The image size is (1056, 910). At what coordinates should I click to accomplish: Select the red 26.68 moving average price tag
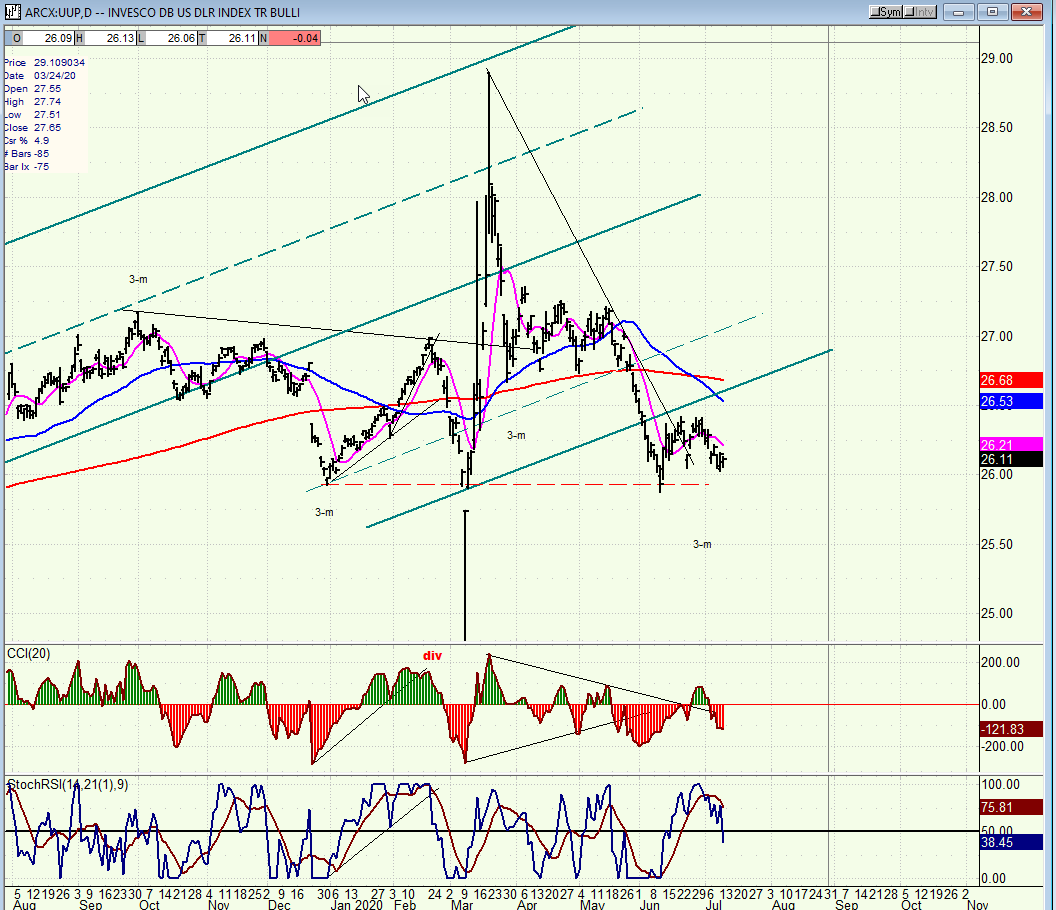click(x=1011, y=381)
